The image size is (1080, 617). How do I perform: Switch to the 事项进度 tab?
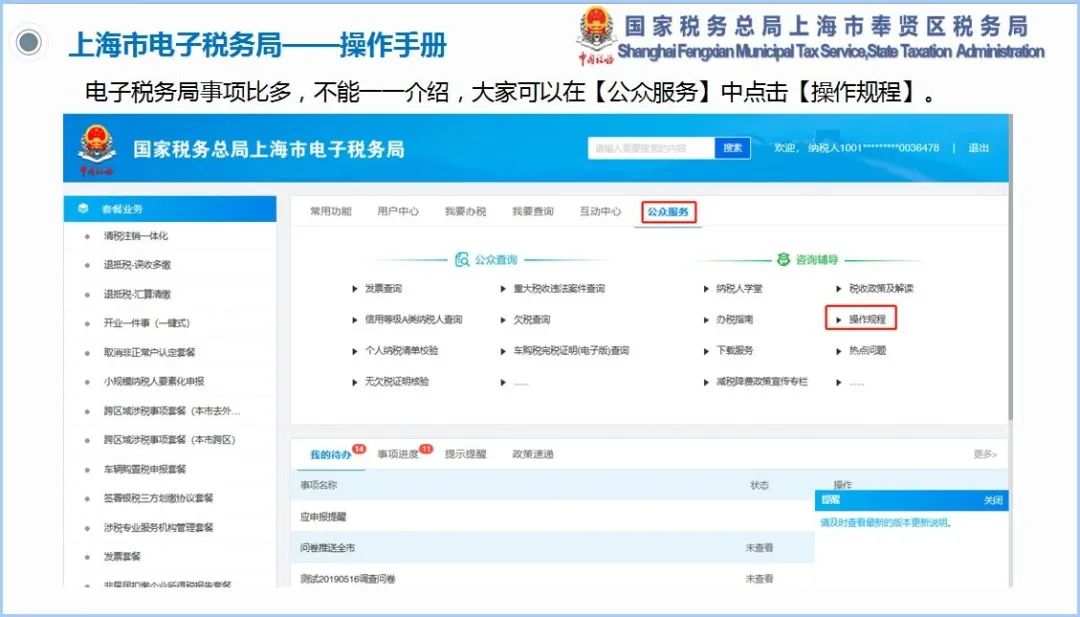click(x=397, y=454)
